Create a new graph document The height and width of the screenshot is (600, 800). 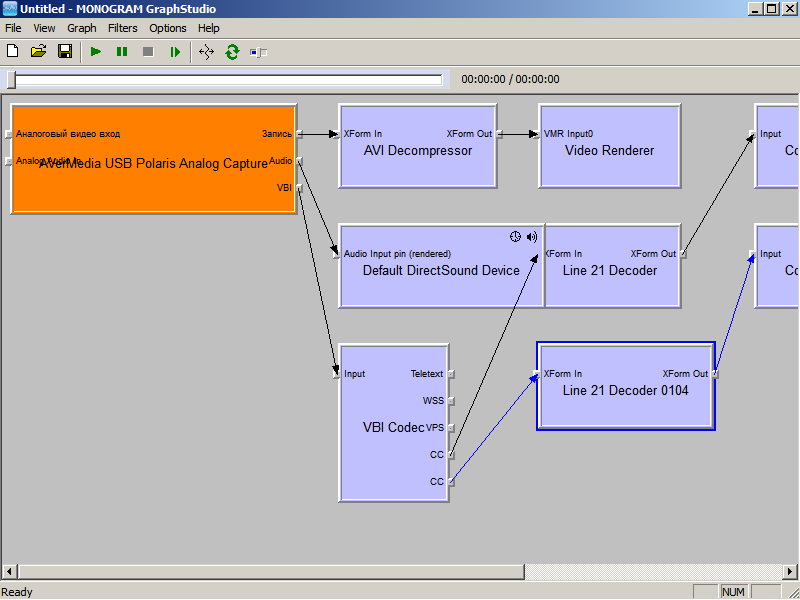point(13,51)
